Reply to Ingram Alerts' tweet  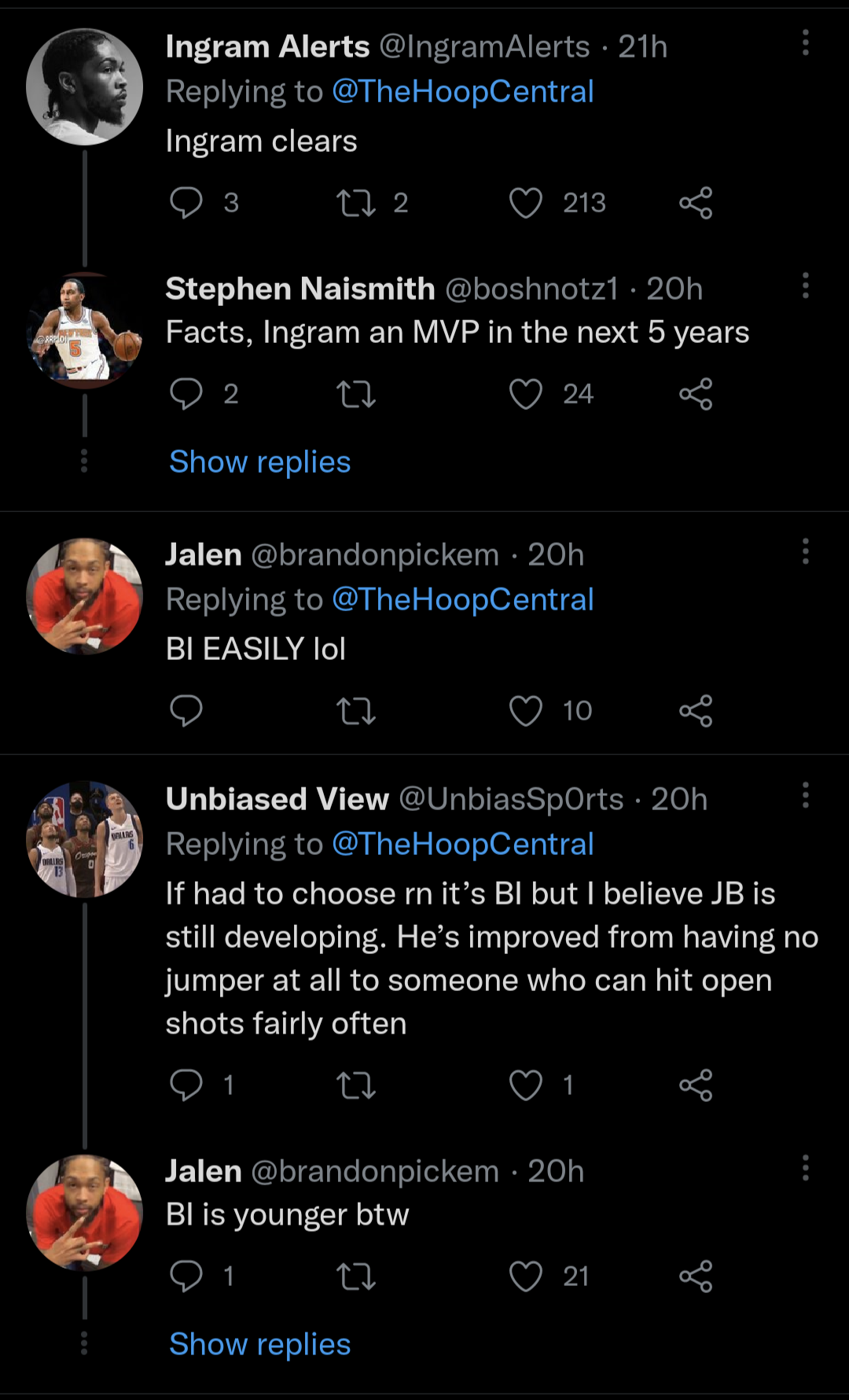tap(186, 203)
